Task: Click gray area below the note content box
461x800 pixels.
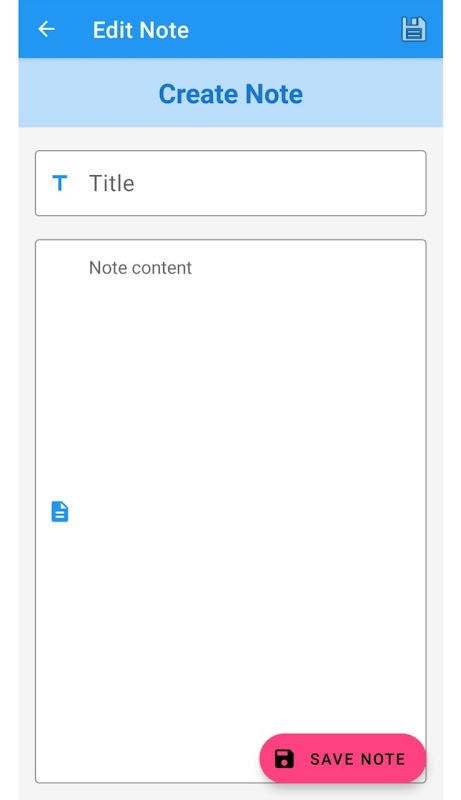Action: tap(230, 792)
